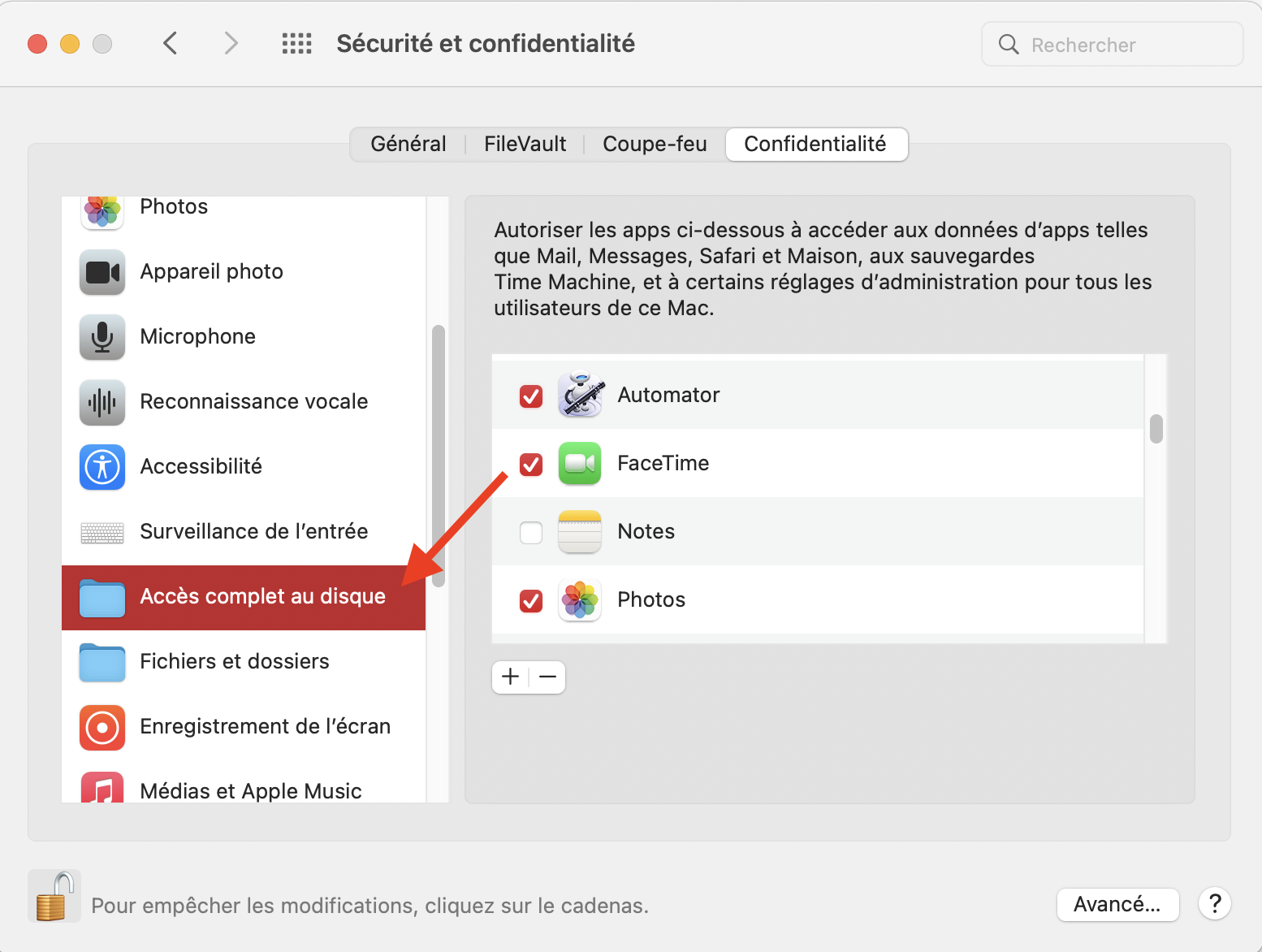Go back with the left chevron
The image size is (1262, 952).
(x=171, y=44)
